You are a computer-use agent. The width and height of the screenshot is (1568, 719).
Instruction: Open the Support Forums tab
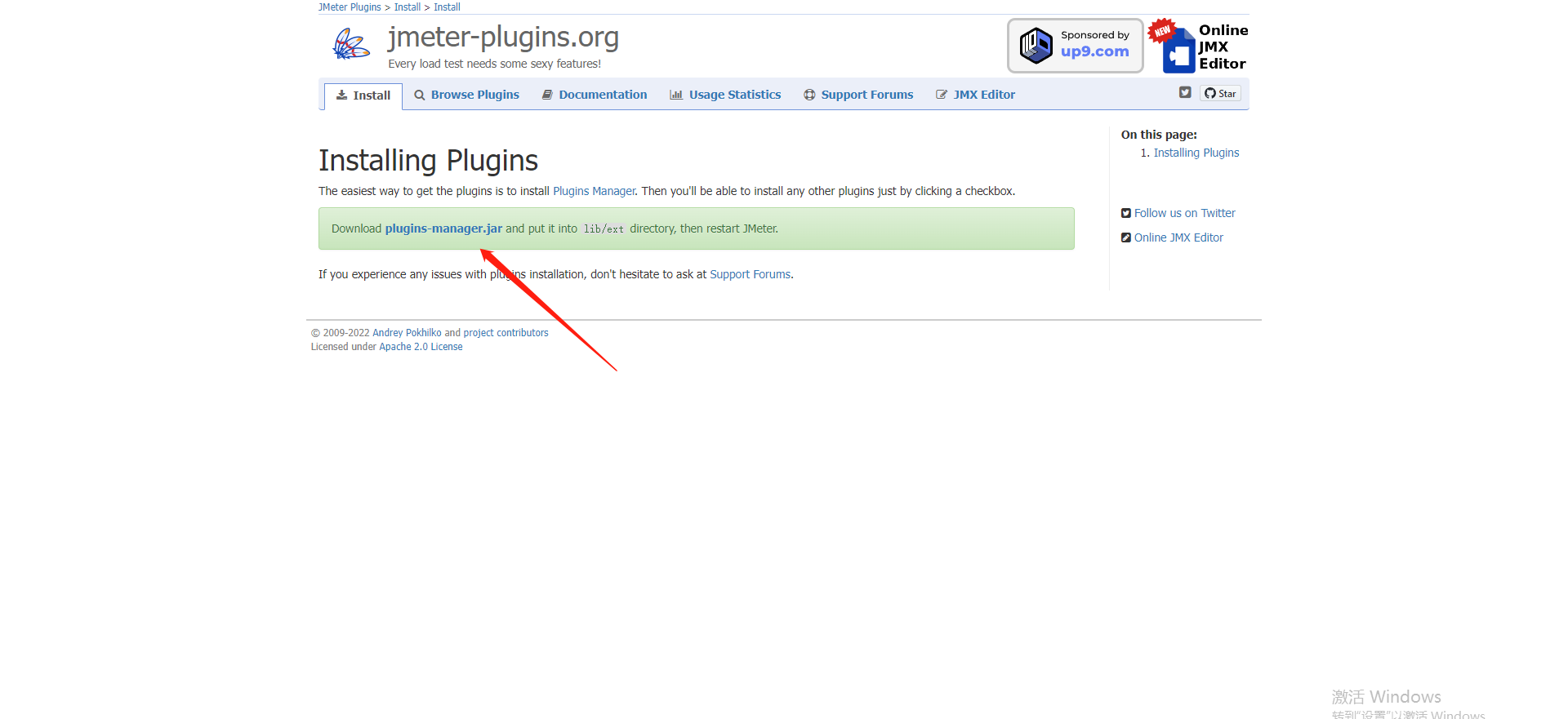[858, 95]
